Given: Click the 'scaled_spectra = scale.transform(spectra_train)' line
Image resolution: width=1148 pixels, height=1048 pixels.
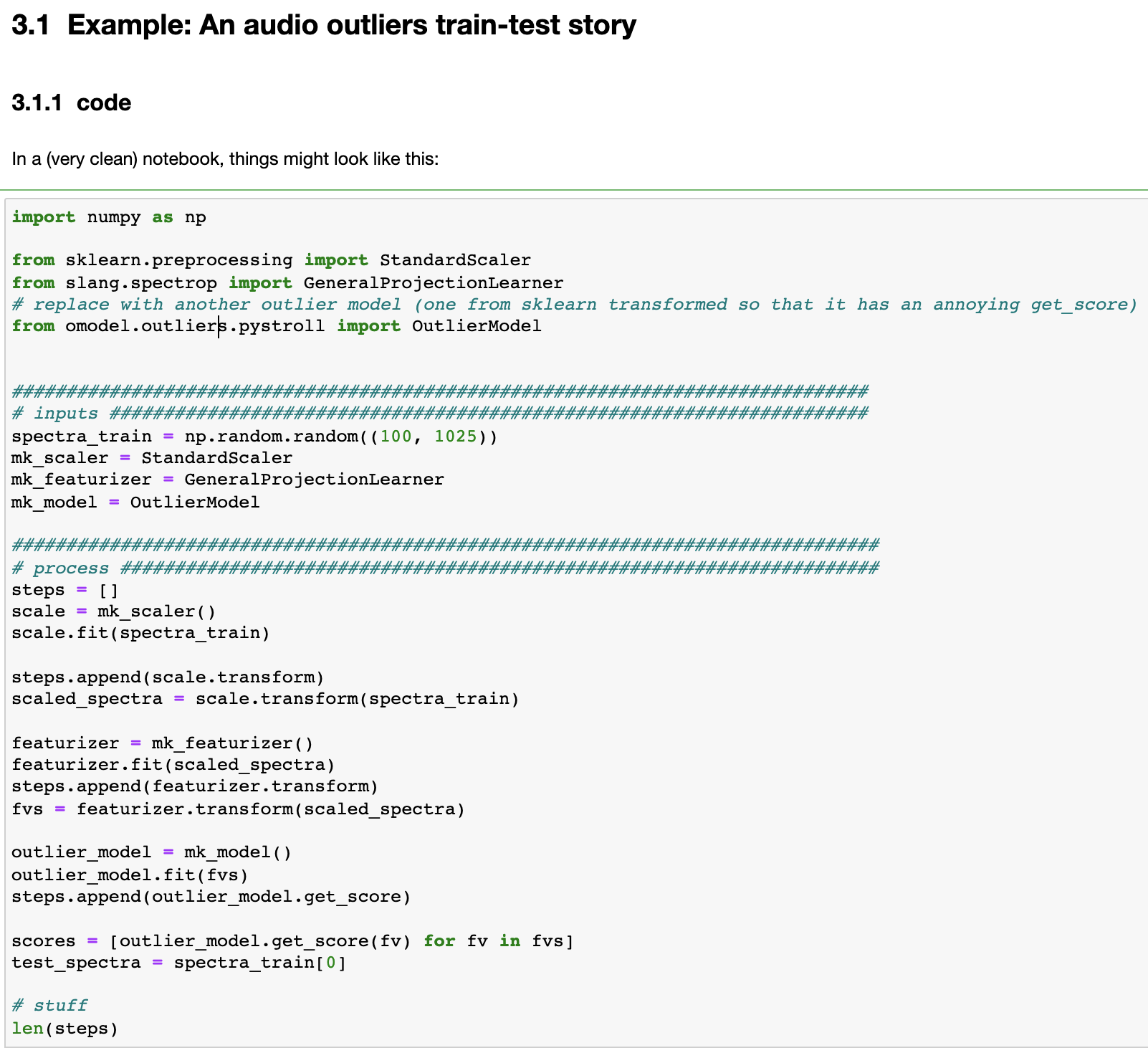Looking at the screenshot, I should tap(265, 699).
